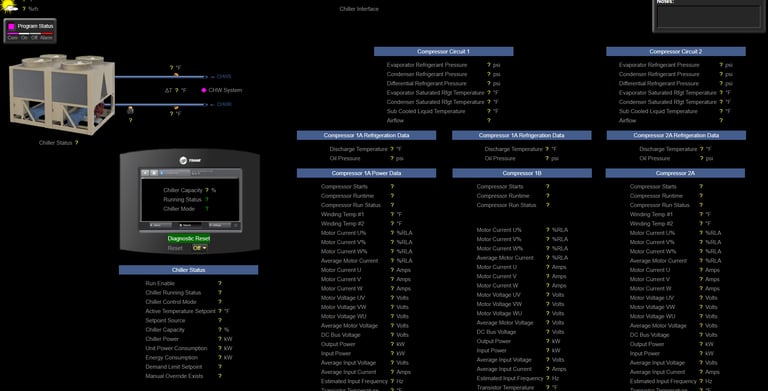
Task: Click the Active Temperature Setpoint row
Action: pos(188,311)
